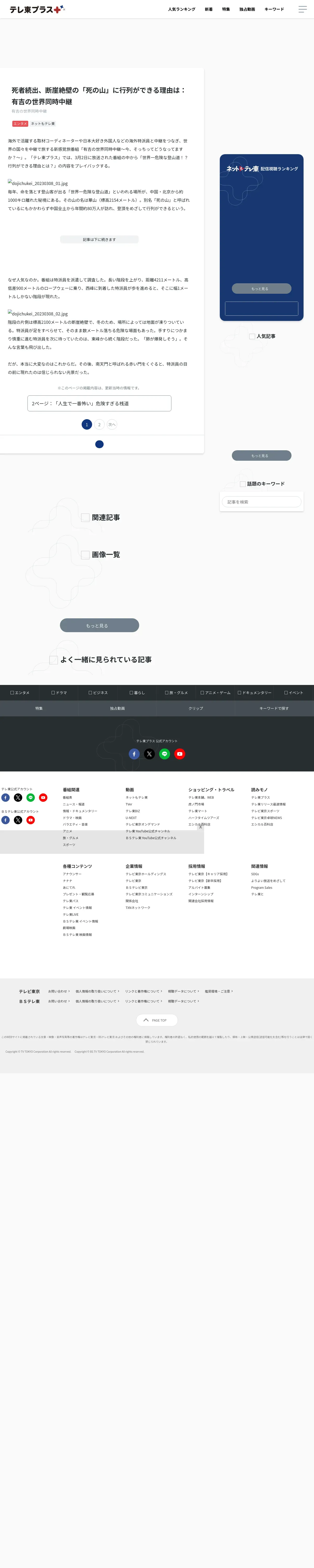The height and width of the screenshot is (1568, 314).
Task: Open 番組表 footer link
Action: [68, 797]
